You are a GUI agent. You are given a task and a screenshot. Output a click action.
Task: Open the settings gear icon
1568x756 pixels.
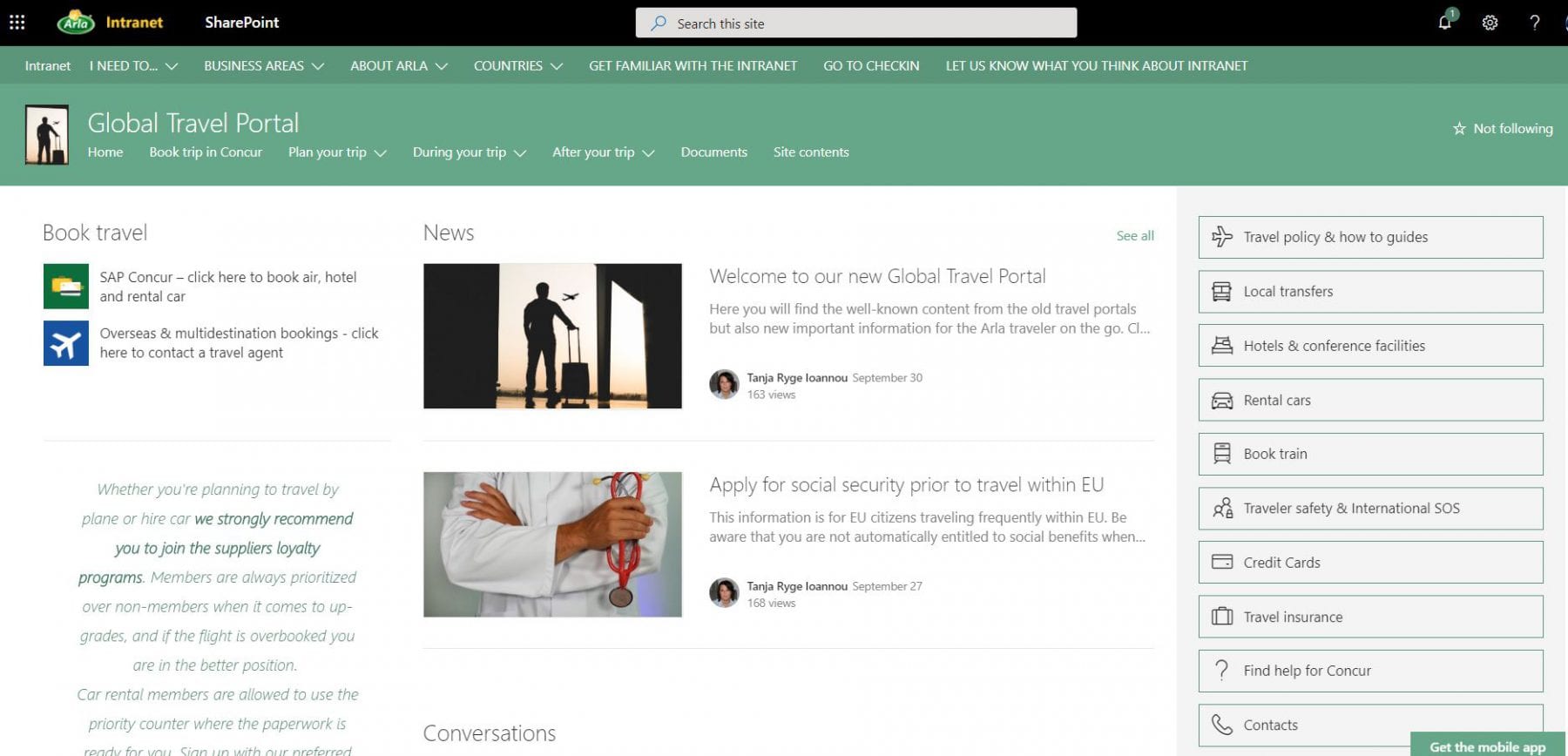pyautogui.click(x=1490, y=23)
